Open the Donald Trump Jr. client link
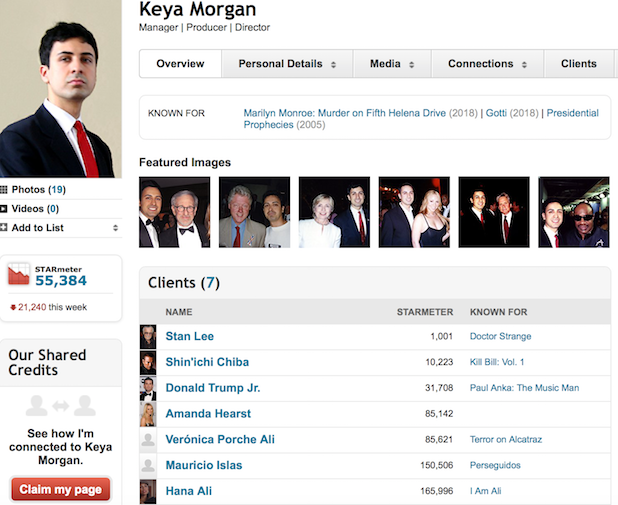The image size is (618, 505). [x=214, y=388]
